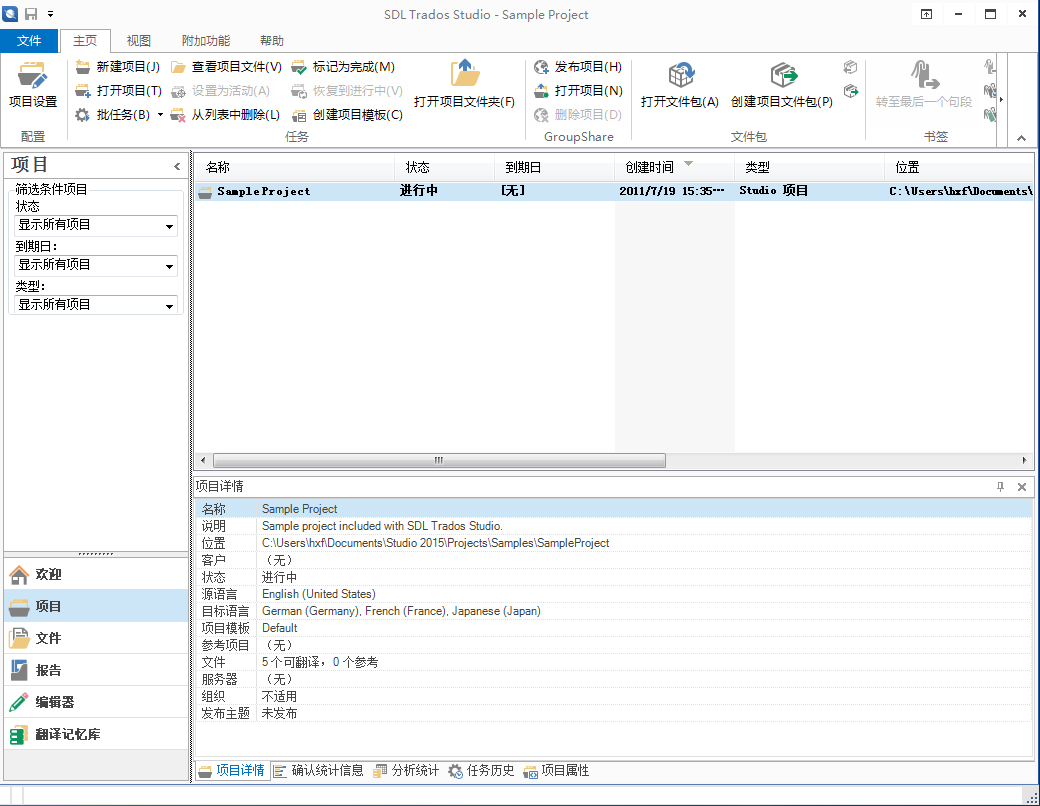Click target languages value German, French, Japanese

[x=401, y=612]
